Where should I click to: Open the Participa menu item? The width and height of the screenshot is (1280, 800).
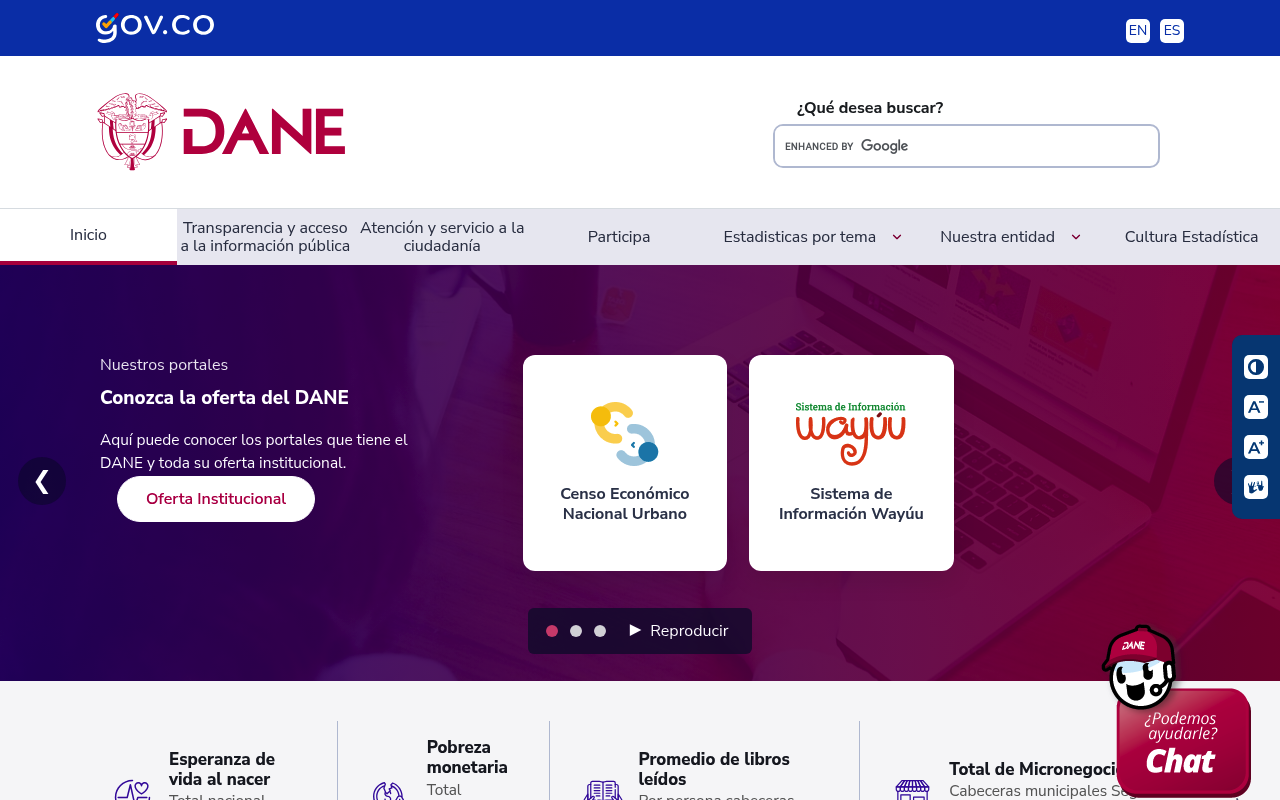point(619,237)
